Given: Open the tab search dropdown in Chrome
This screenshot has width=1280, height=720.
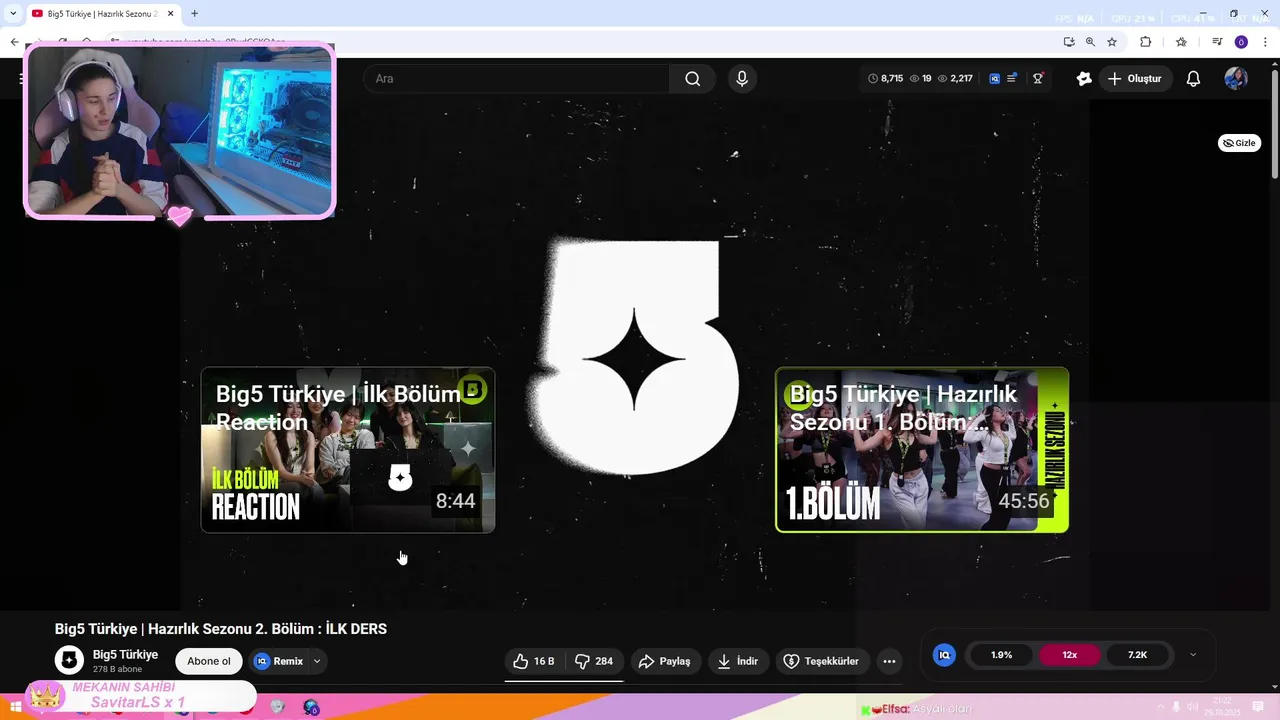Looking at the screenshot, I should 13,13.
